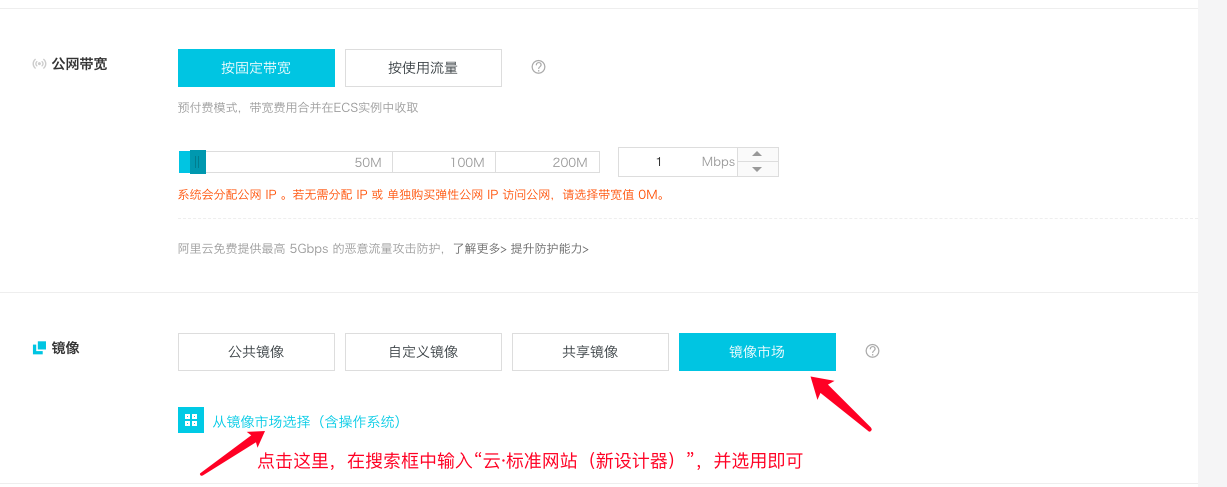Screen dimensions: 1227x487
Task: Click the 镜像 section icon
Action: click(x=39, y=348)
